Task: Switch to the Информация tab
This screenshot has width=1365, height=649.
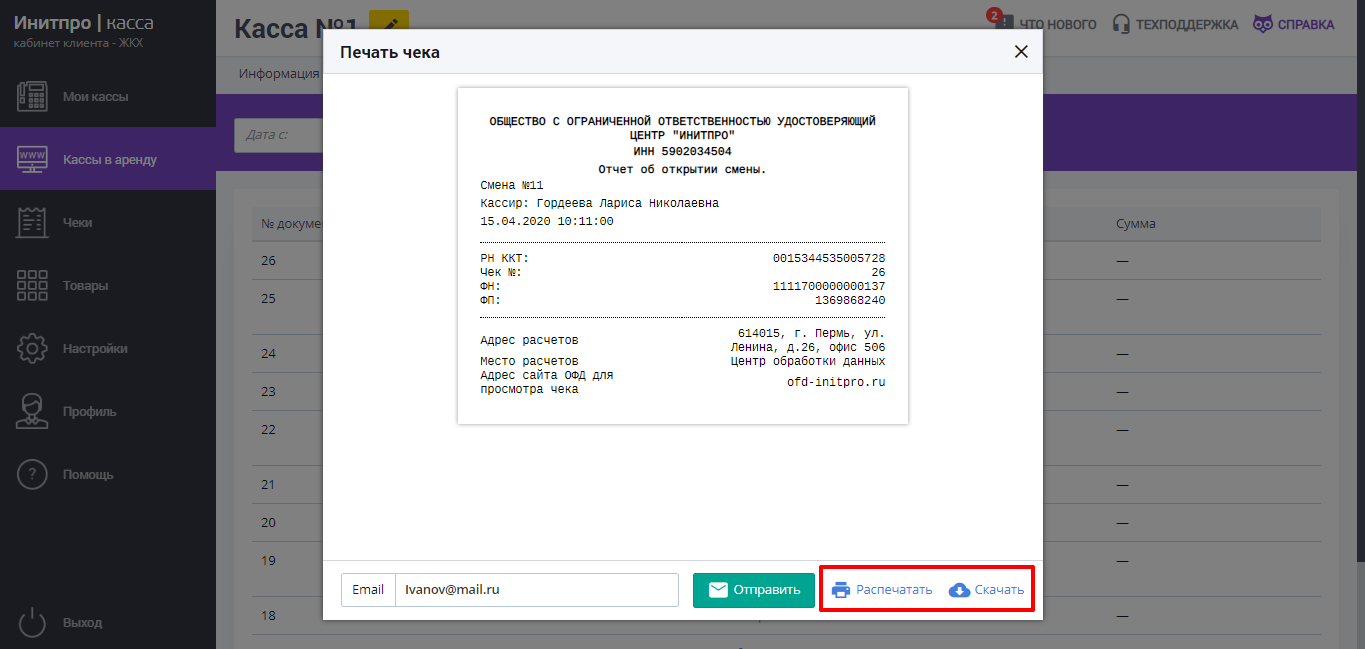Action: pos(279,73)
